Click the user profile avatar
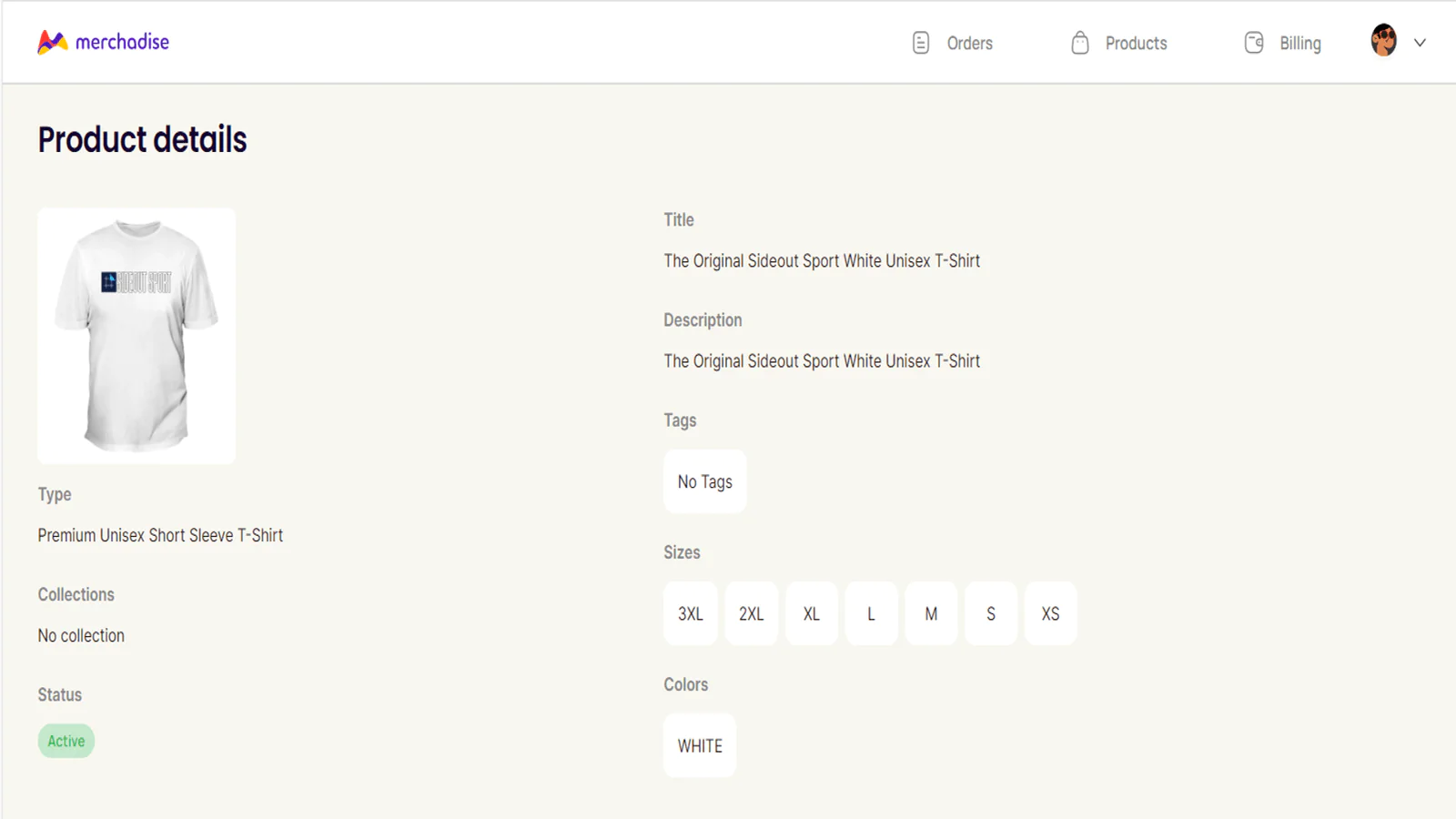Viewport: 1456px width, 819px height. [1383, 41]
